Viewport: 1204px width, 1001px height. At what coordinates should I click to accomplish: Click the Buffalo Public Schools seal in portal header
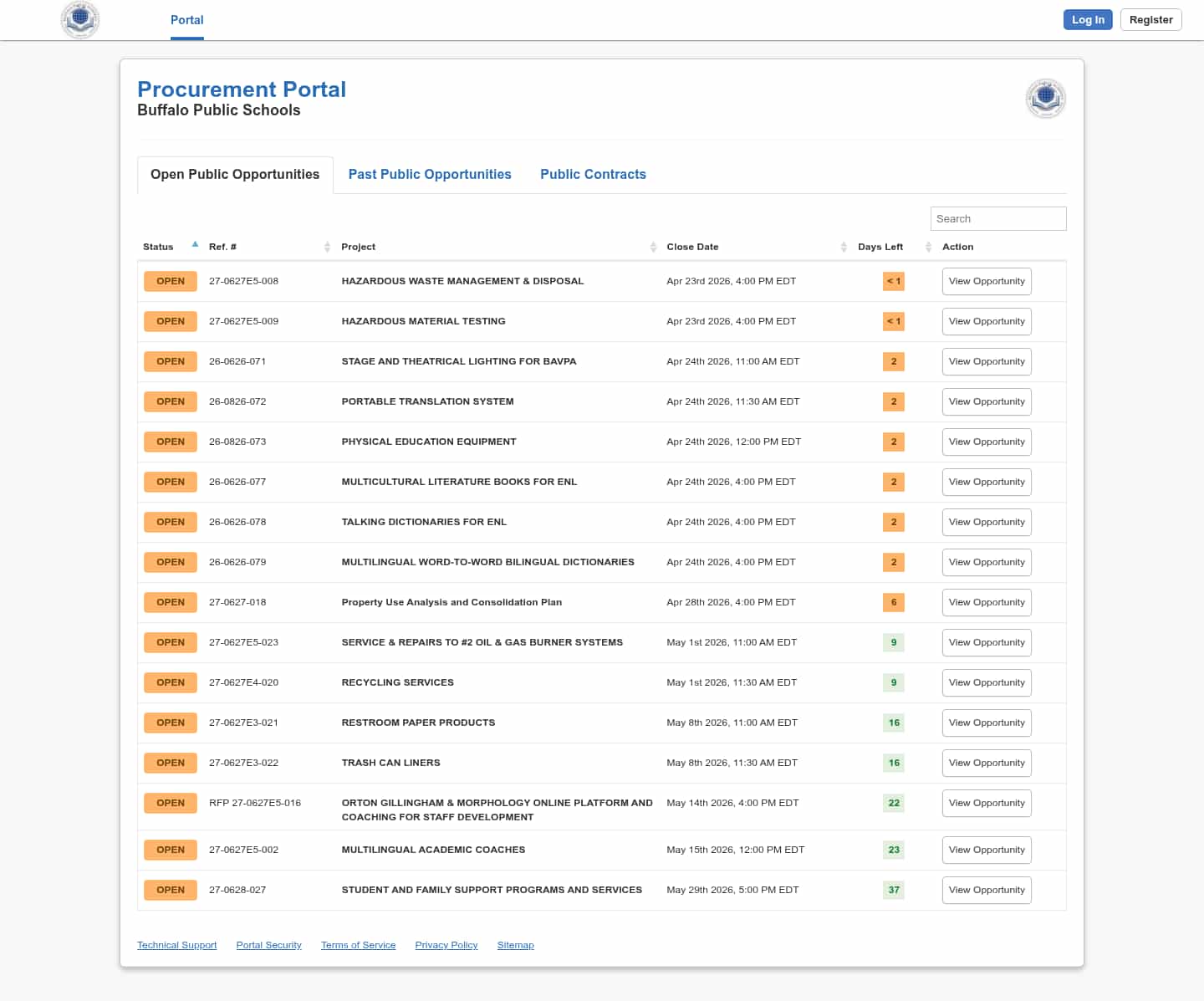tap(1045, 99)
